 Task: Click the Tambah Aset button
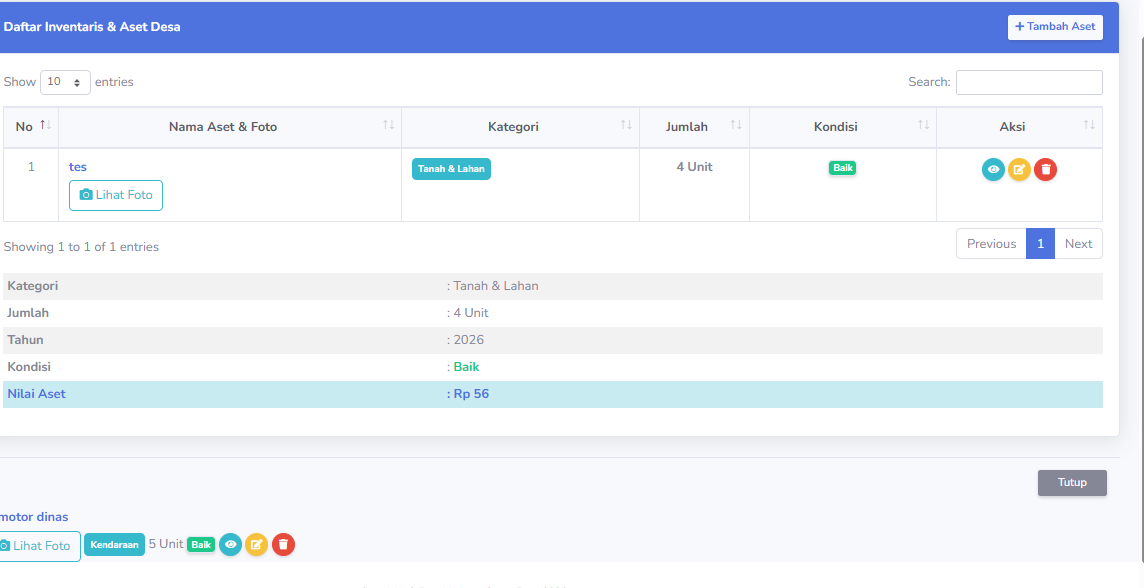(1055, 27)
